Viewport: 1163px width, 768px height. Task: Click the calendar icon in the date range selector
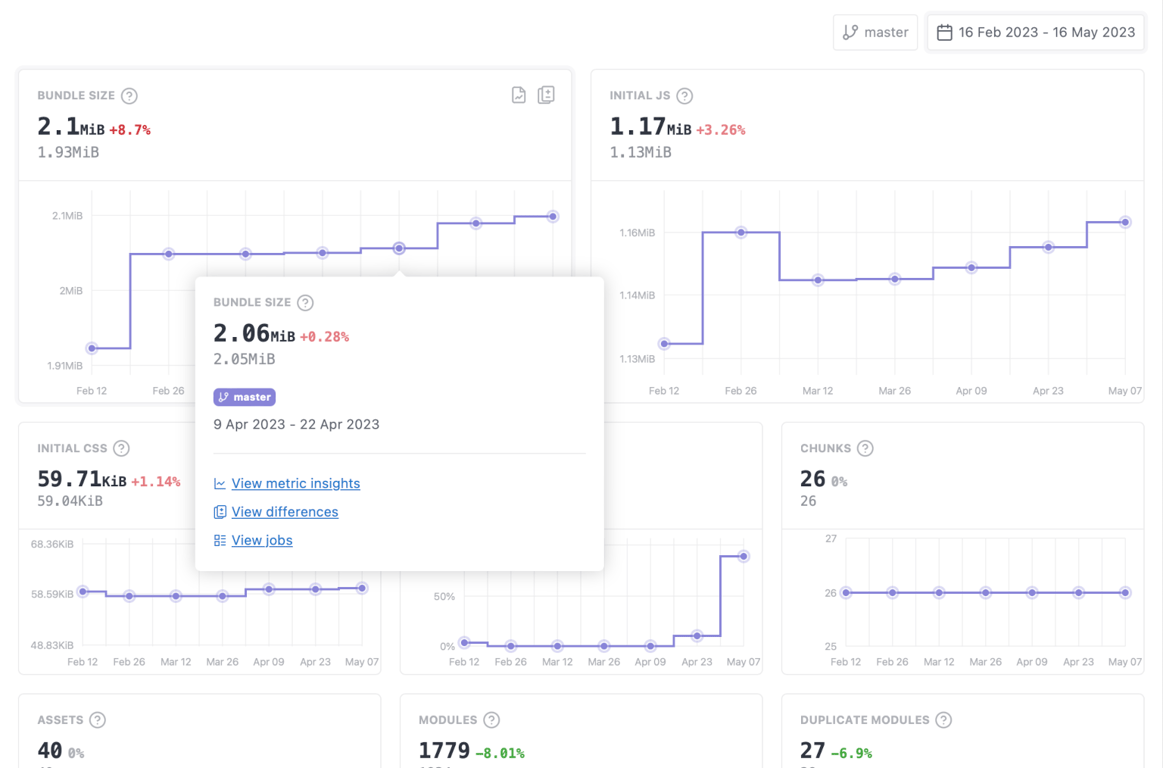point(945,31)
